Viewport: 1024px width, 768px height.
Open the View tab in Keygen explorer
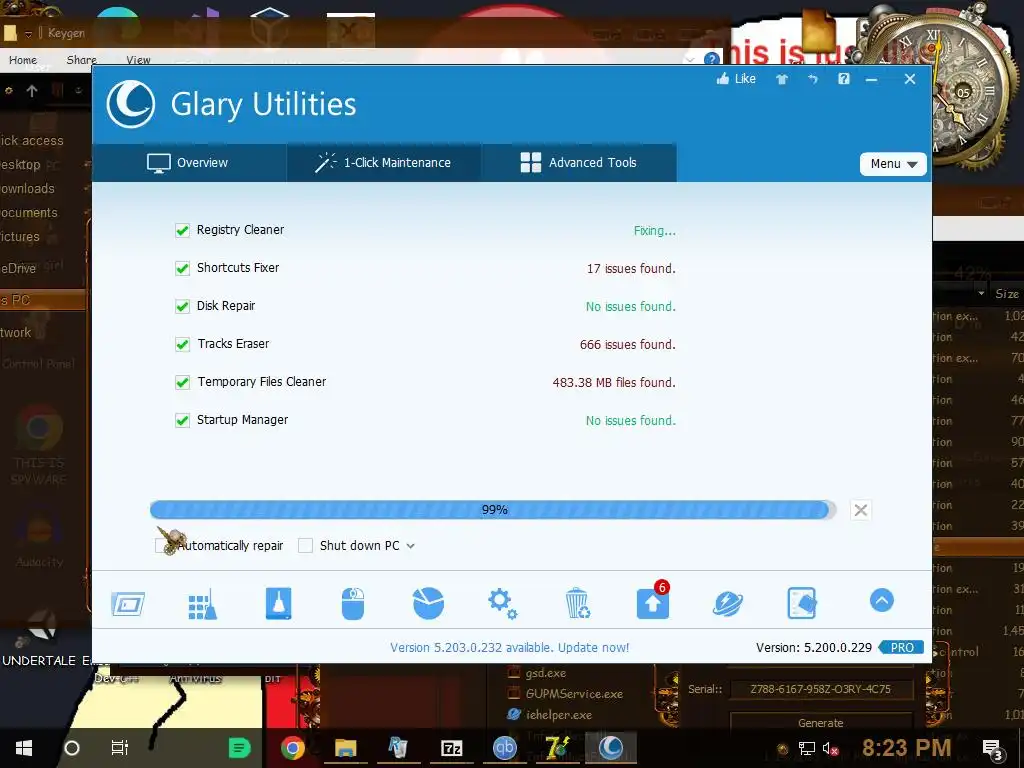coord(138,60)
